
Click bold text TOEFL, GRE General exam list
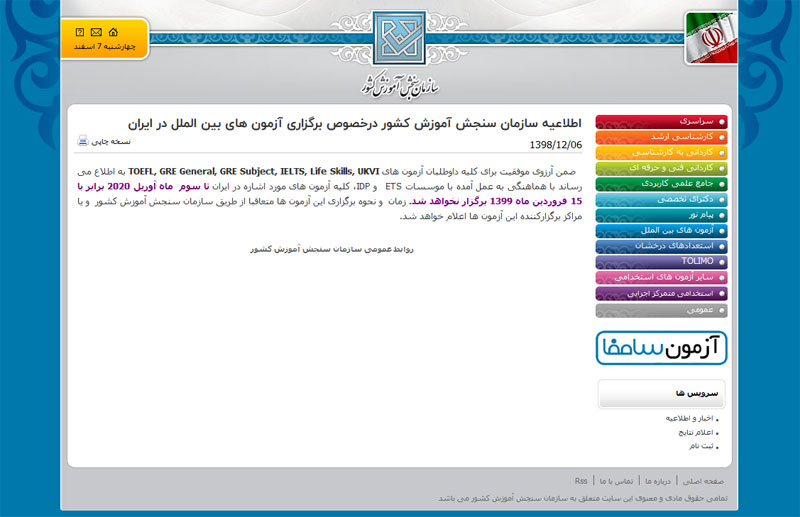coord(254,171)
